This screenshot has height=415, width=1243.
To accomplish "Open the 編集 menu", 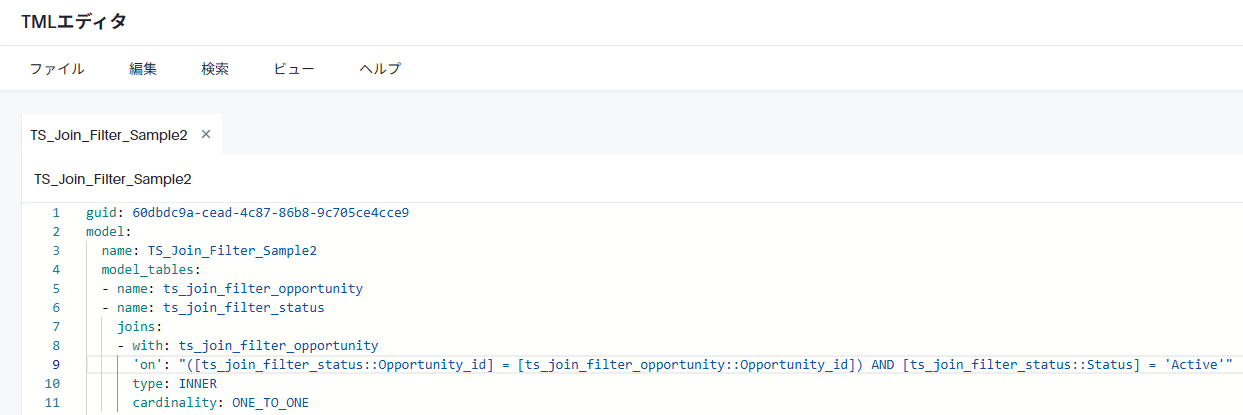I will pos(143,69).
